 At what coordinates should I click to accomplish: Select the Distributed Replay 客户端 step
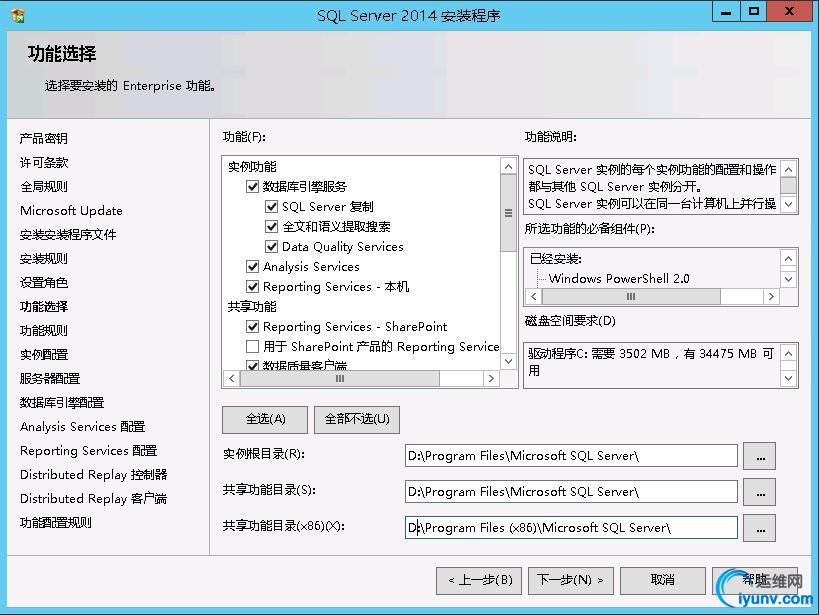93,499
